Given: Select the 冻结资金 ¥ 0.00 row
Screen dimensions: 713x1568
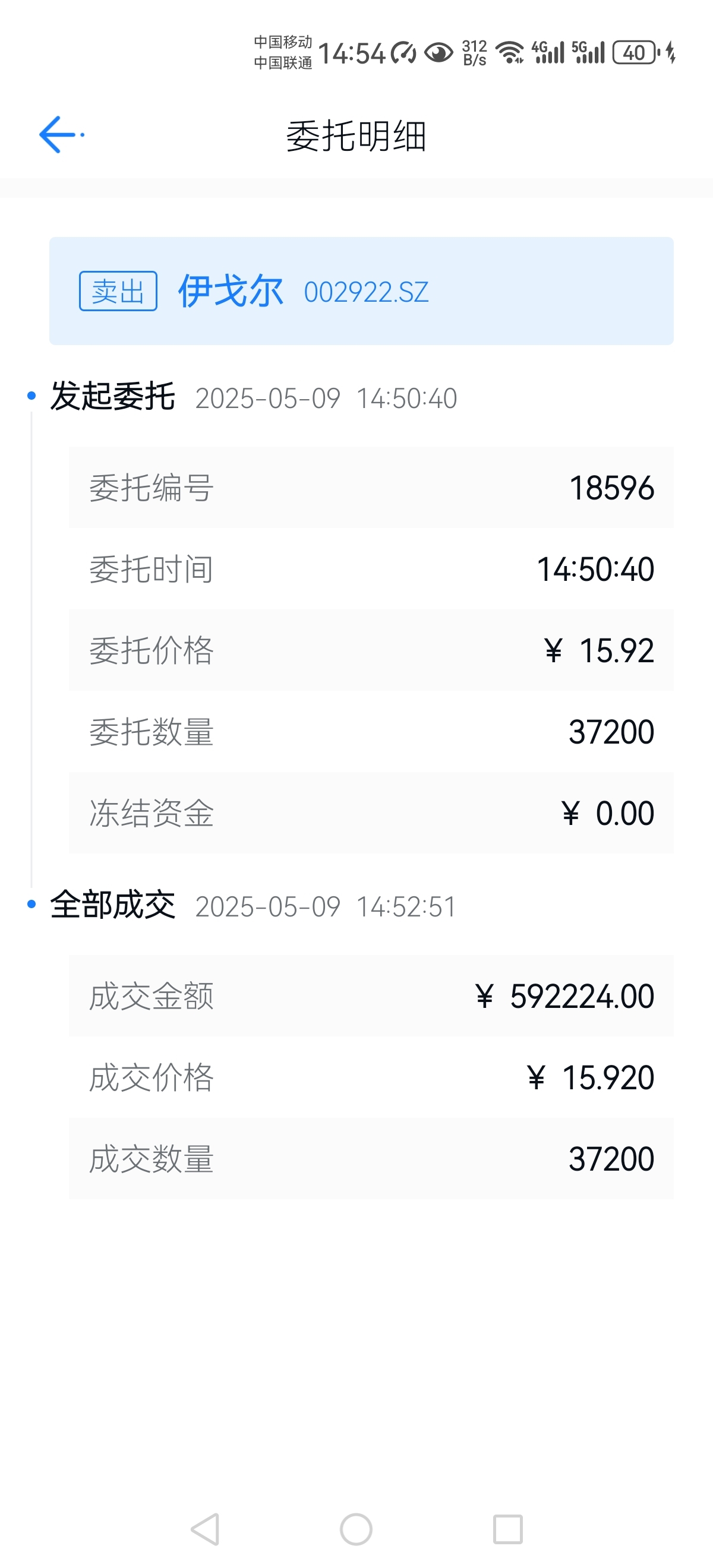Looking at the screenshot, I should tap(371, 813).
